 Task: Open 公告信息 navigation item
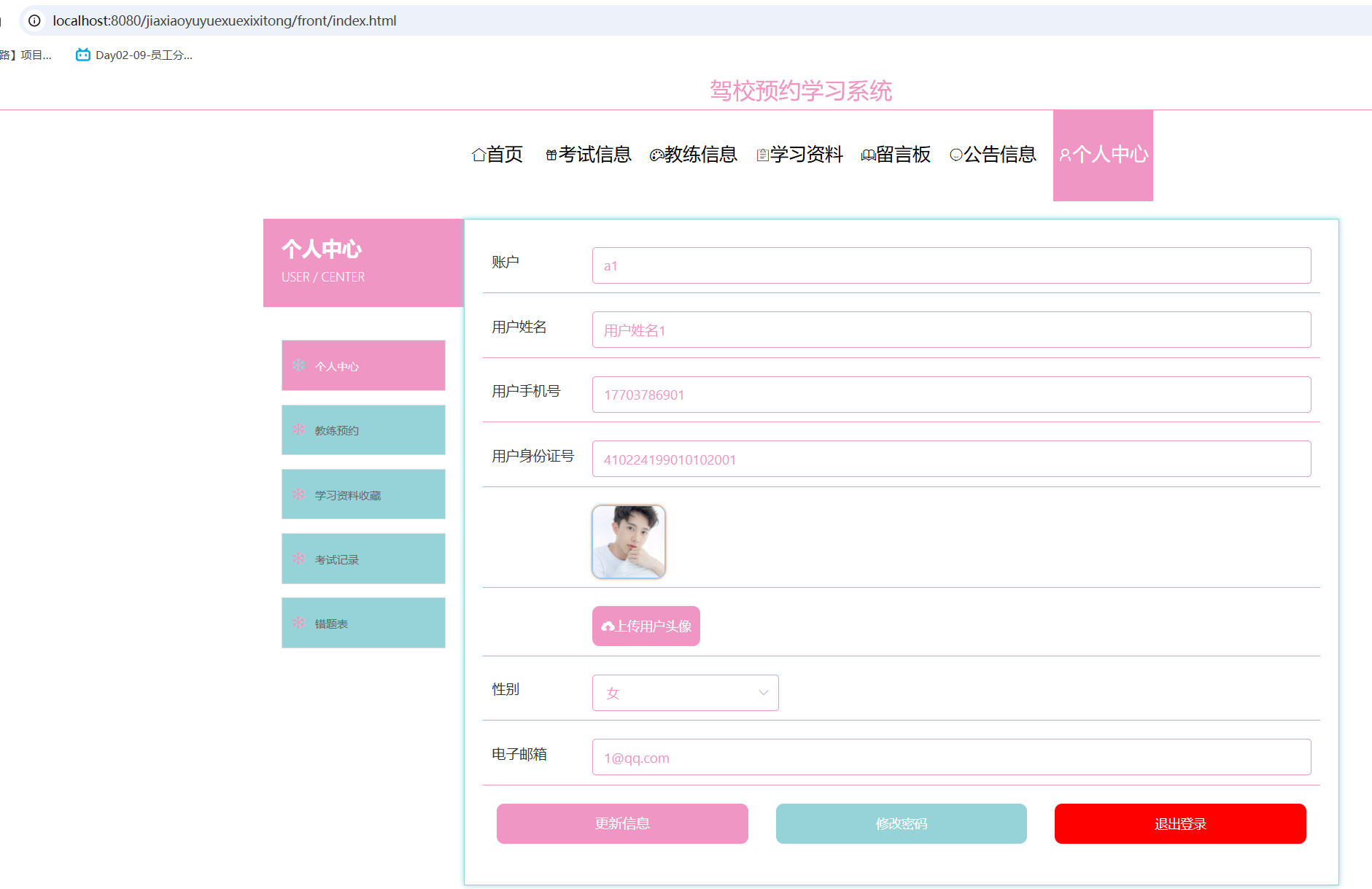coord(993,155)
